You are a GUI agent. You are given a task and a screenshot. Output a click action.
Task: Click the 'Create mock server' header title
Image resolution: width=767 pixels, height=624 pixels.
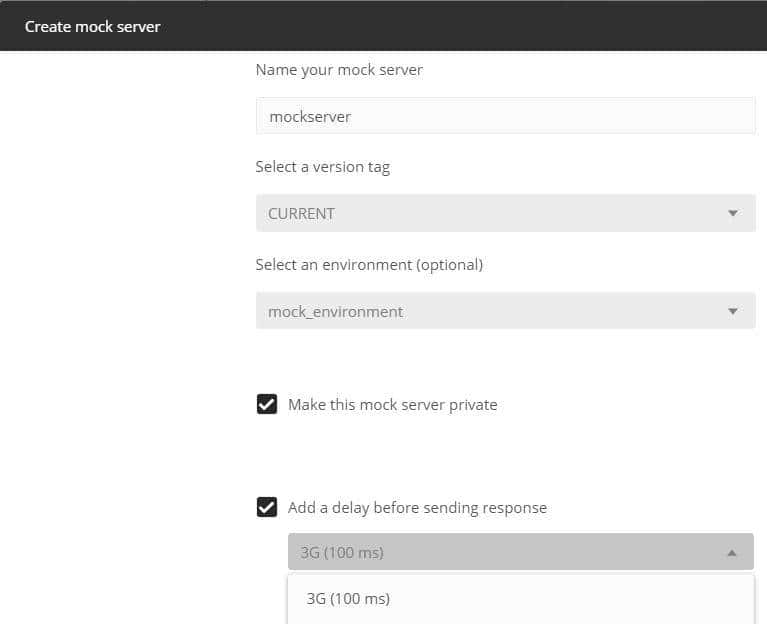92,26
